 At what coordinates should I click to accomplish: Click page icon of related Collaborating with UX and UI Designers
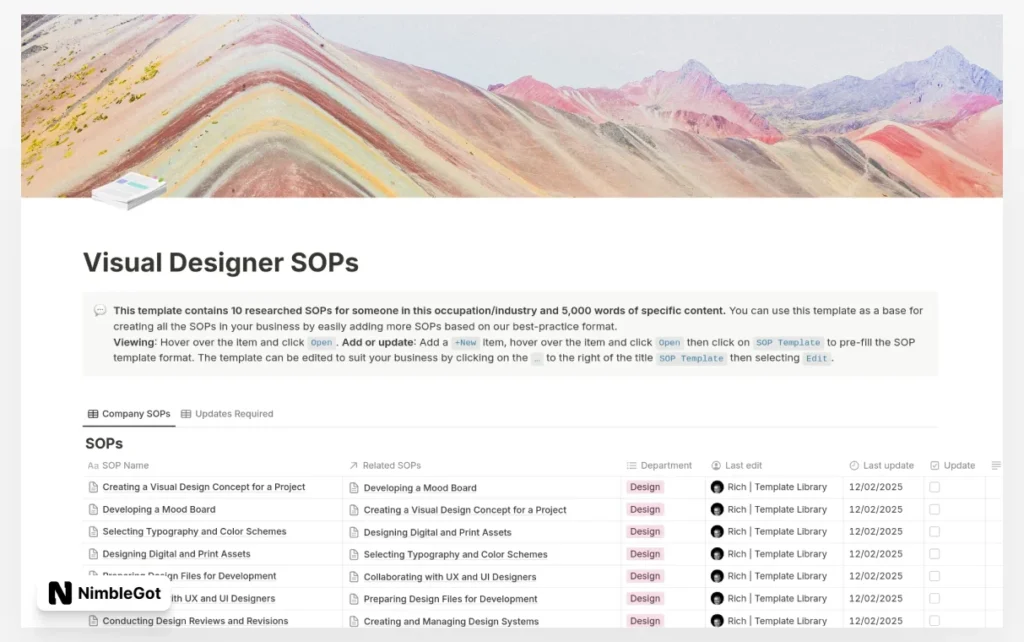354,577
